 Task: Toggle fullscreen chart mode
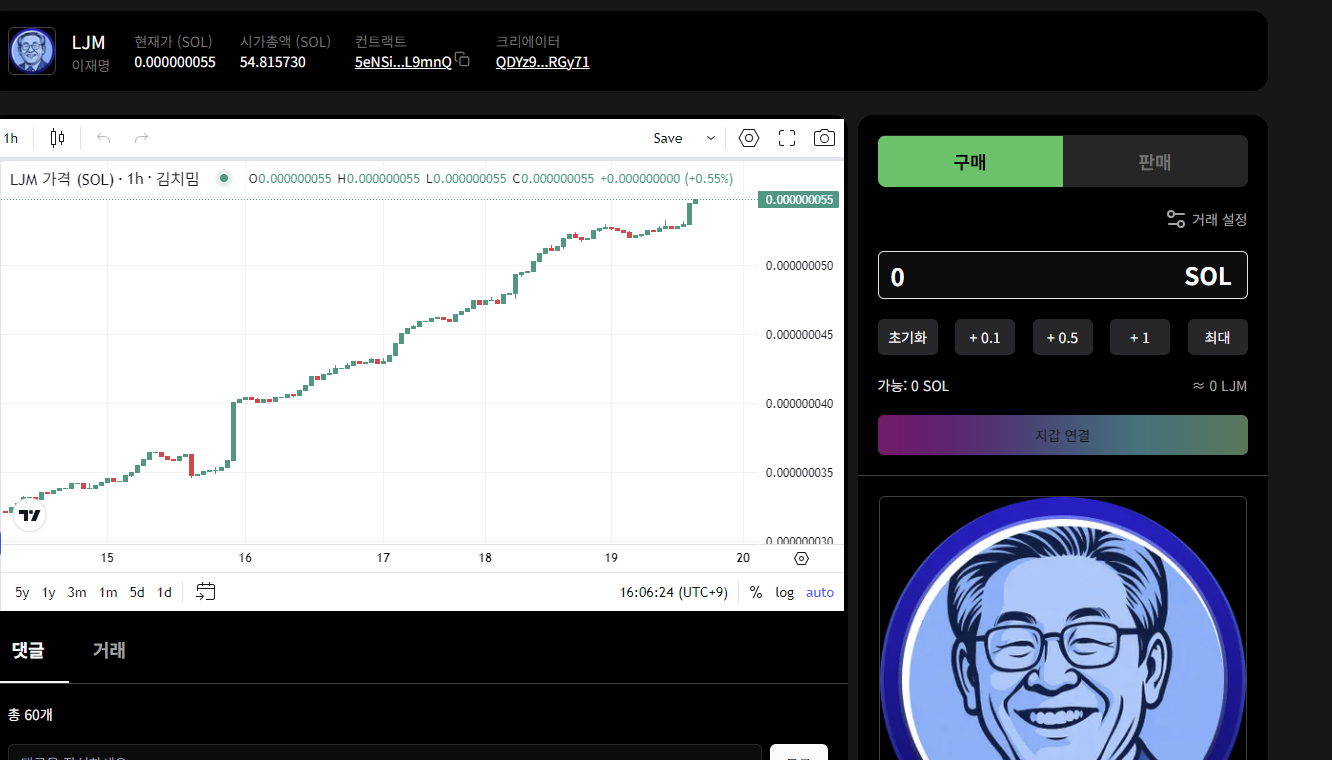click(x=787, y=138)
